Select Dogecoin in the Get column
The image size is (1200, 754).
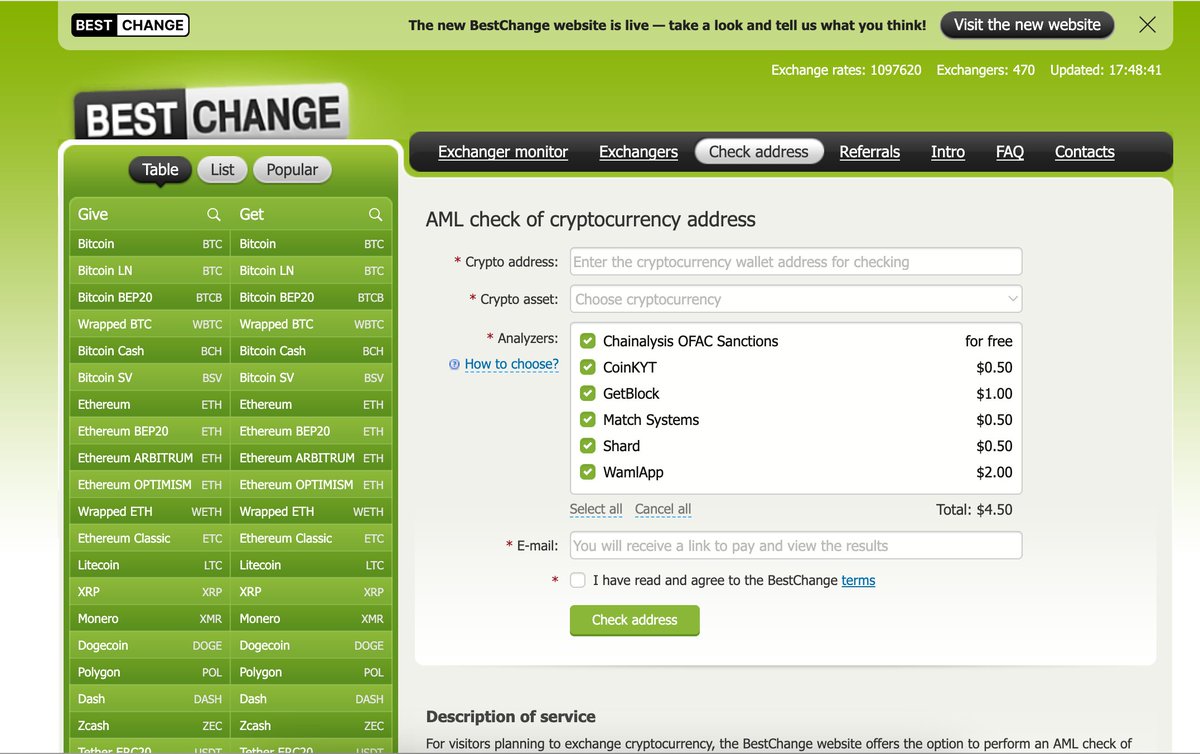point(311,646)
